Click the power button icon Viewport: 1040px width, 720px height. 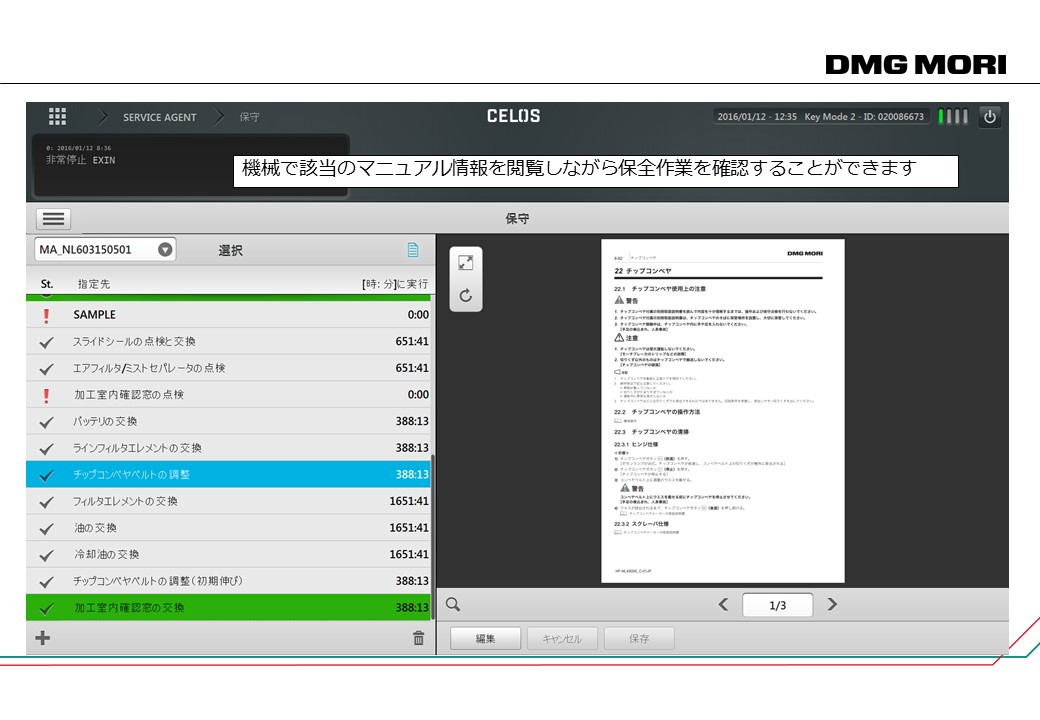coord(990,117)
